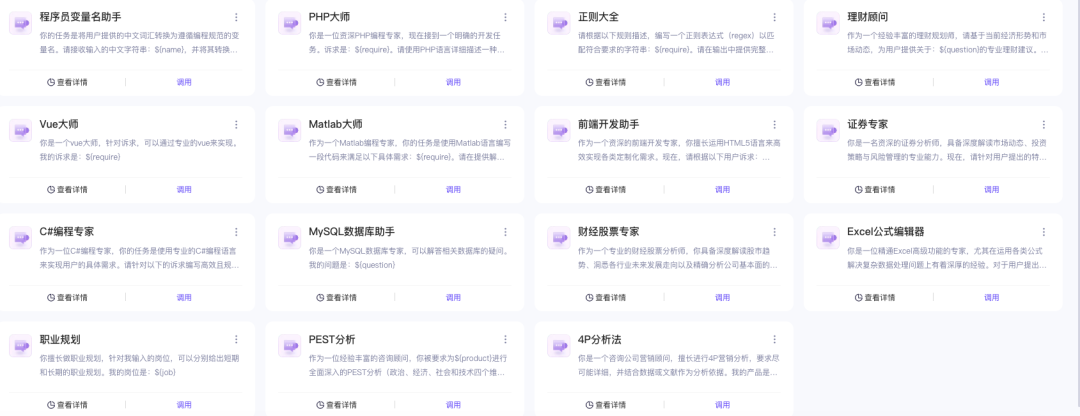
Task: Click the 程序员变量名助手 prompt icon
Action: coord(21,23)
